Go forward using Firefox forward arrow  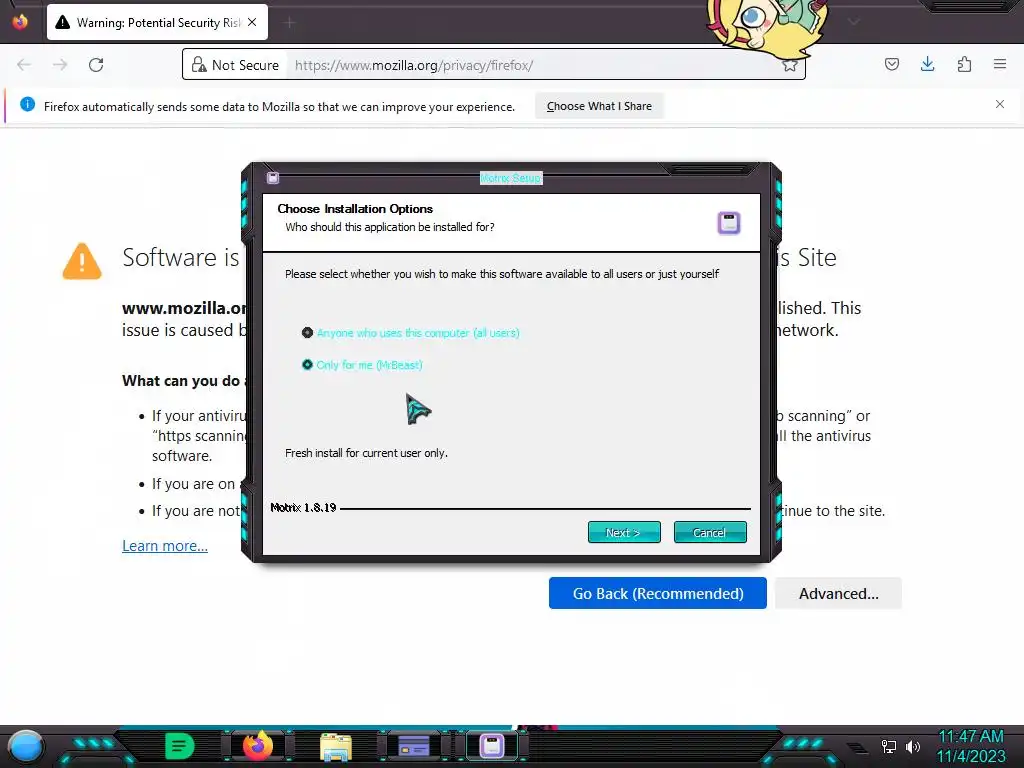point(60,65)
